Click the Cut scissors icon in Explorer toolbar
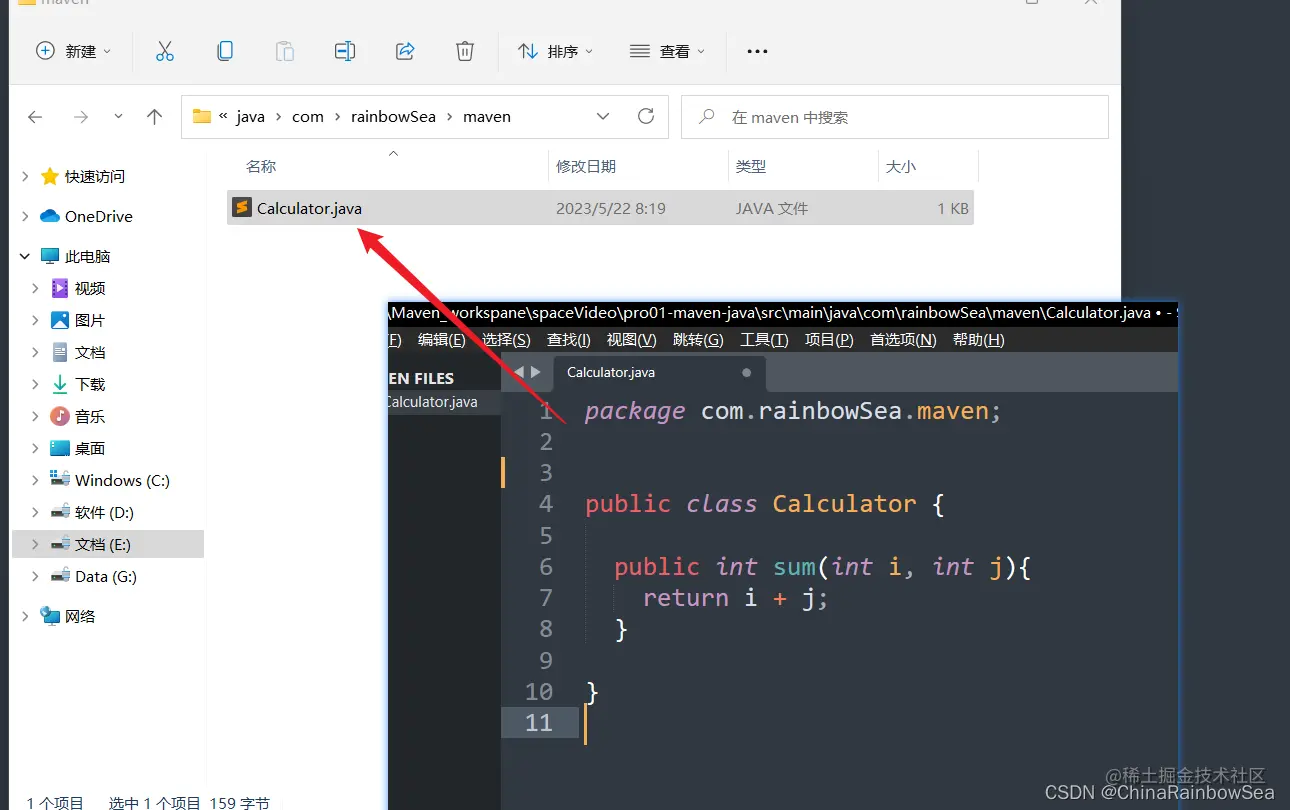Screen dimensions: 1290x810 pos(165,51)
